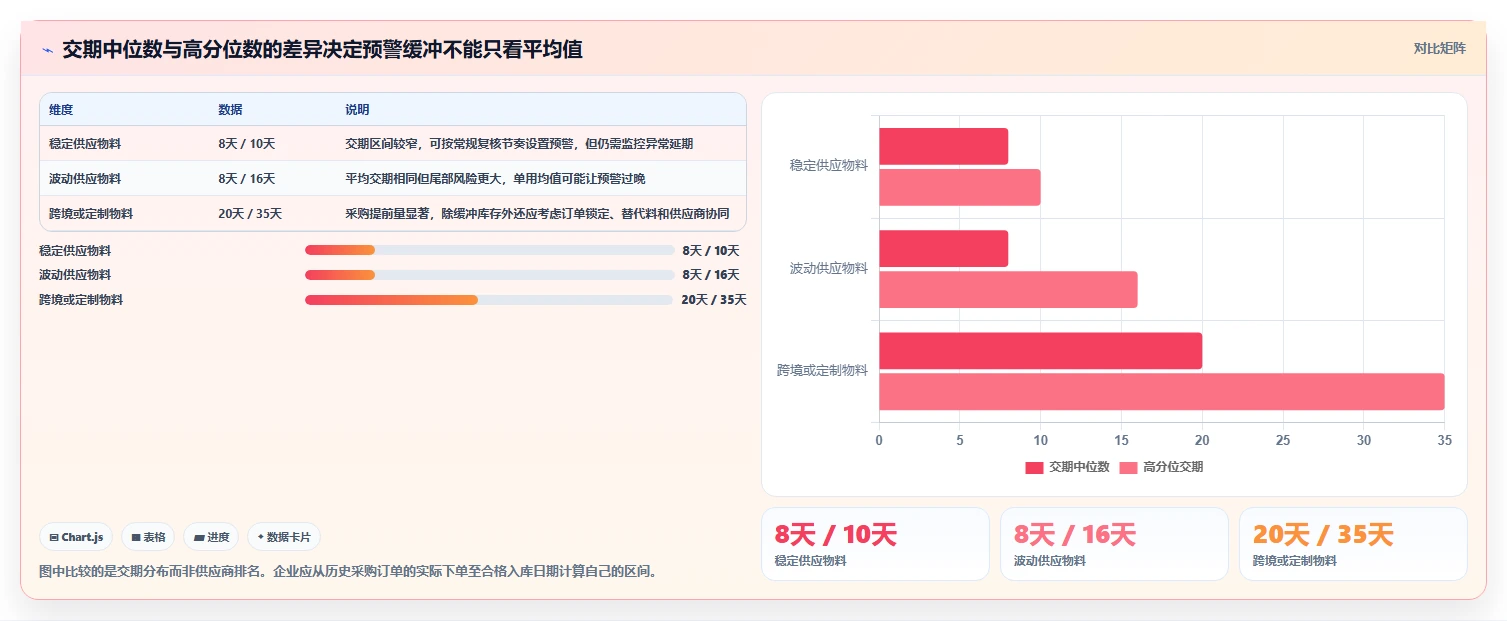Click the footnote text 图中比较的是交期分布

(x=347, y=572)
